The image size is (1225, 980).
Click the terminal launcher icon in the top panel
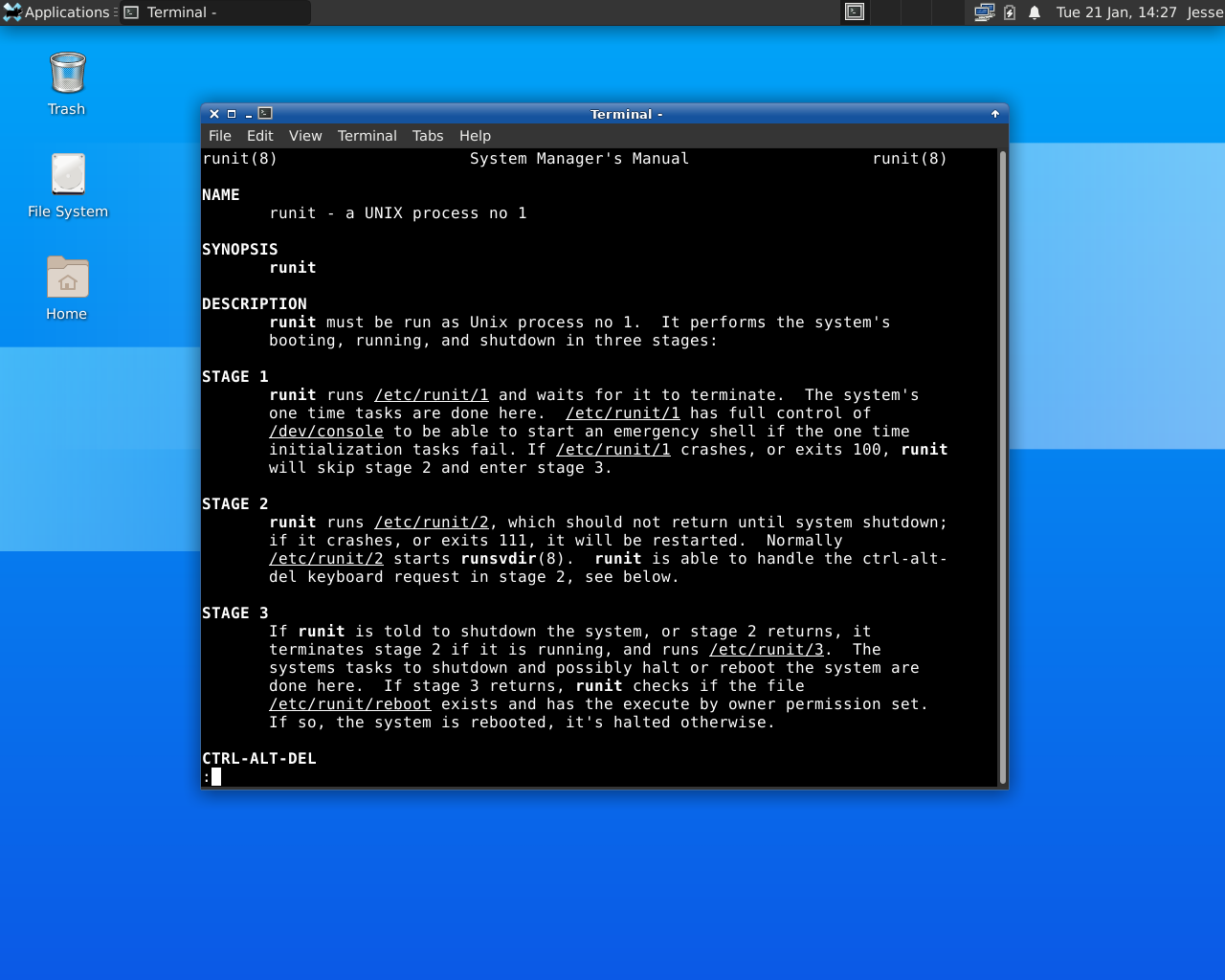855,12
